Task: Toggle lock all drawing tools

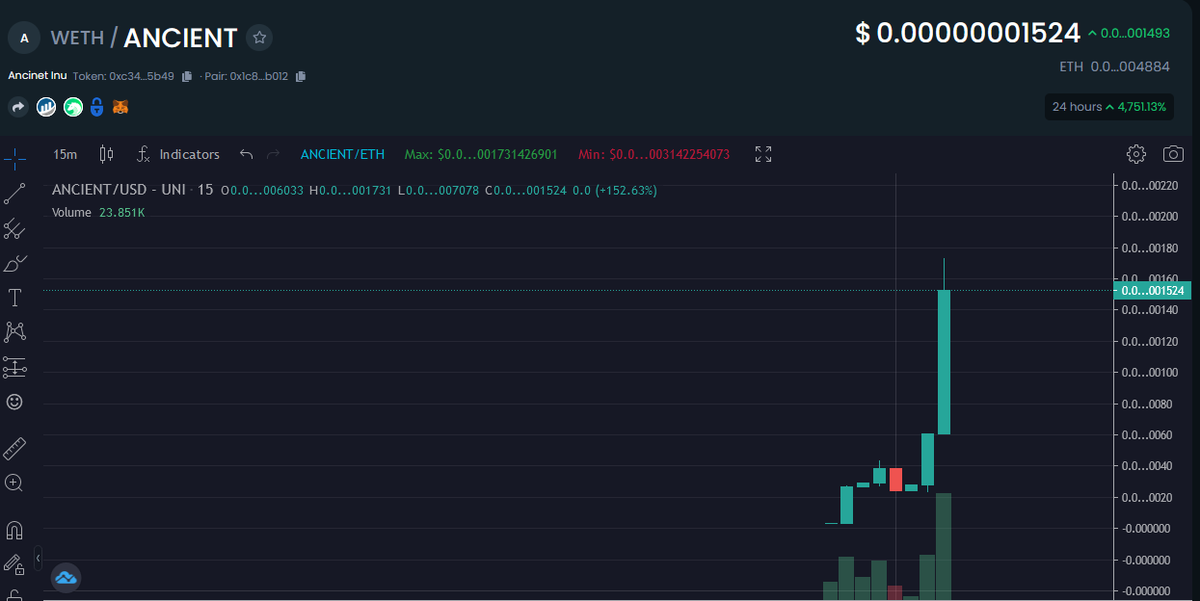Action: point(15,565)
